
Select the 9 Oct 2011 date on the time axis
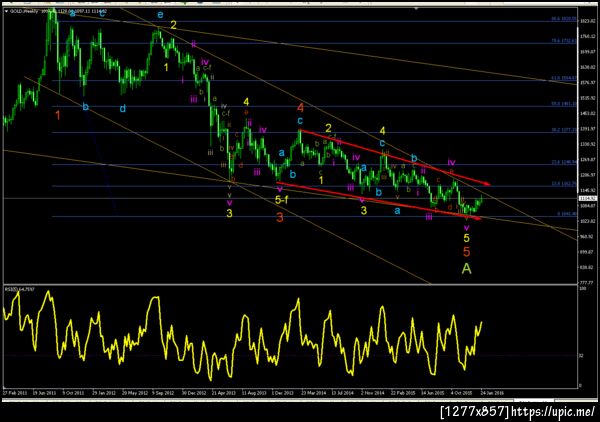pos(73,393)
